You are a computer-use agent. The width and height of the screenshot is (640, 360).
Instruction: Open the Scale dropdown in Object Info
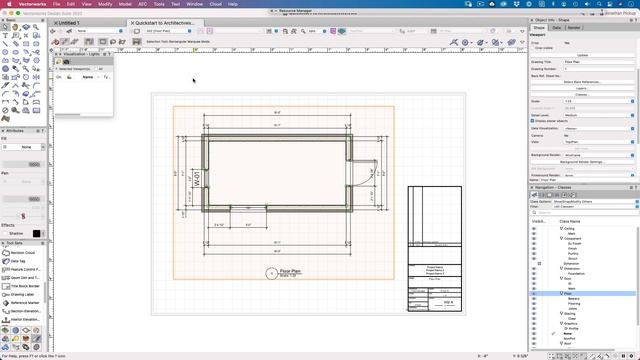pyautogui.click(x=599, y=101)
